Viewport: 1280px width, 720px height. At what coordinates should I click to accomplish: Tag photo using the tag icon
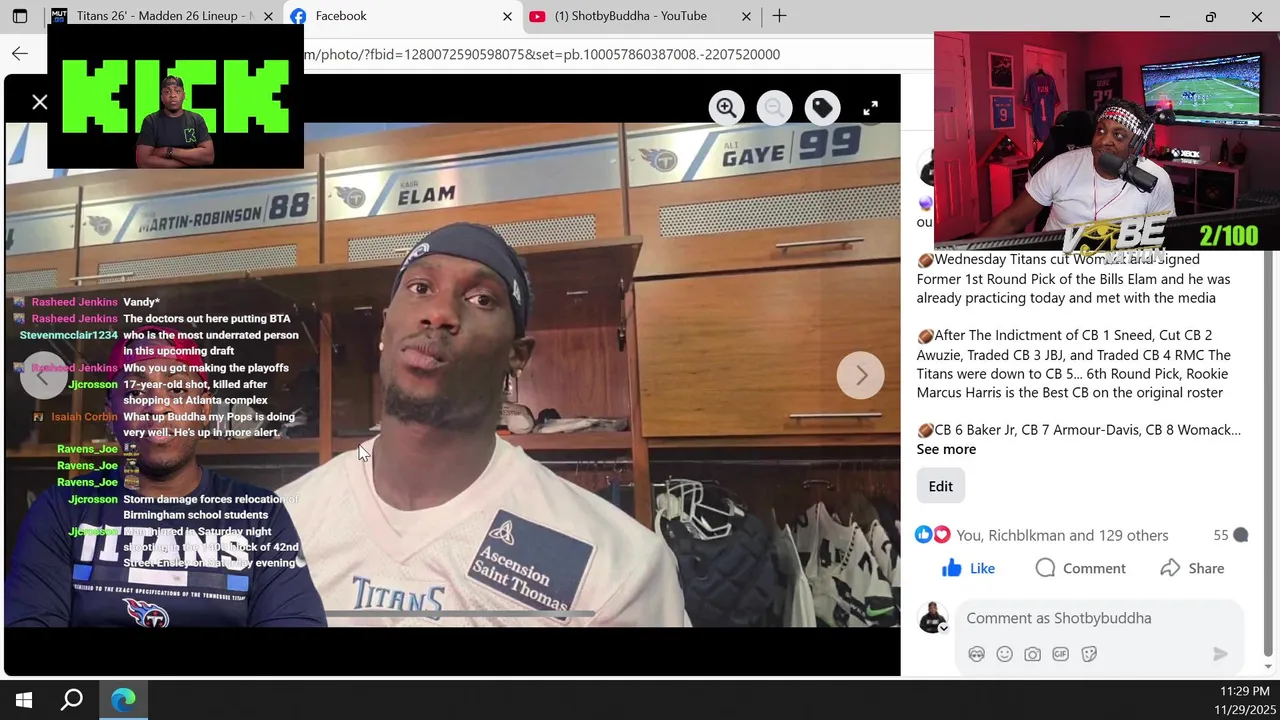tap(822, 108)
